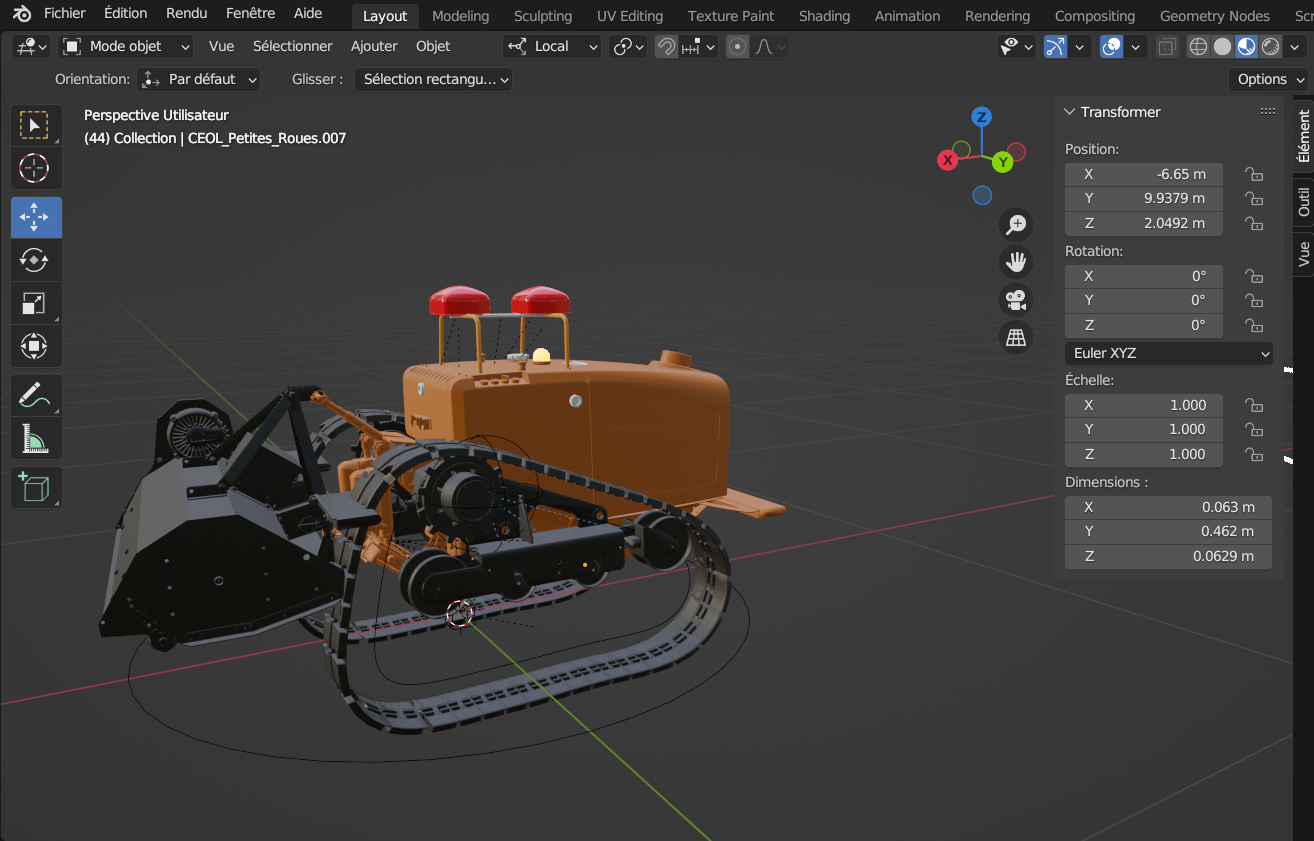Viewport: 1314px width, 841px height.
Task: Lock the Position Y value
Action: 1253,198
